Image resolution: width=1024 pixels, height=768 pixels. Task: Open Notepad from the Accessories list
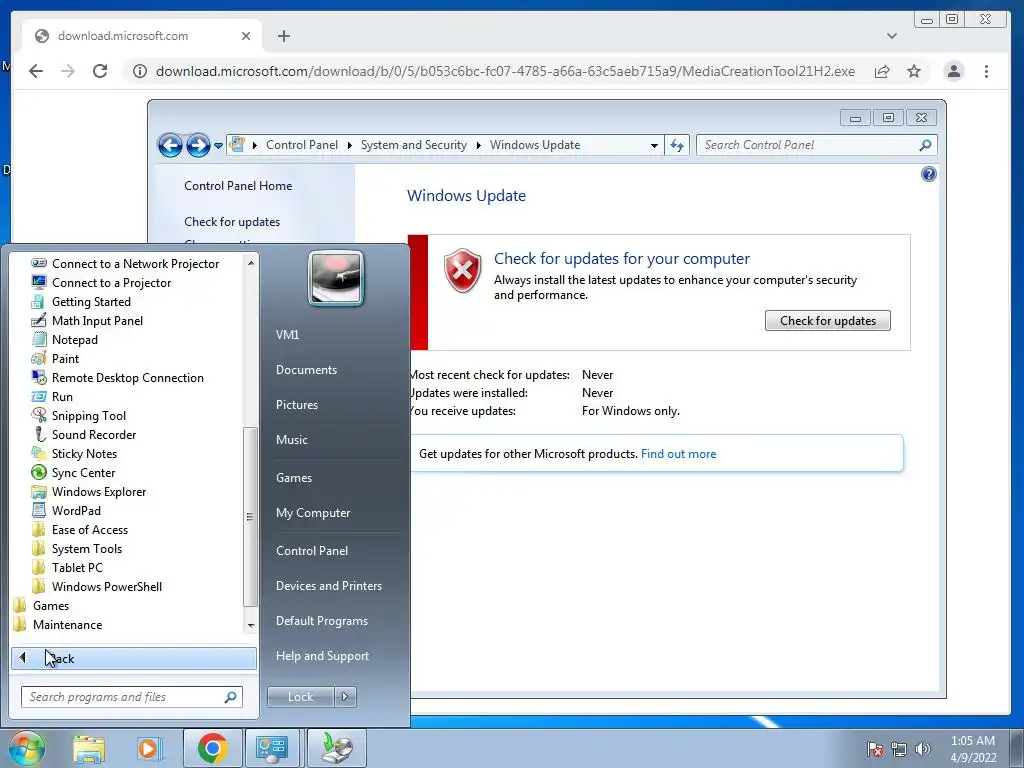click(x=74, y=340)
